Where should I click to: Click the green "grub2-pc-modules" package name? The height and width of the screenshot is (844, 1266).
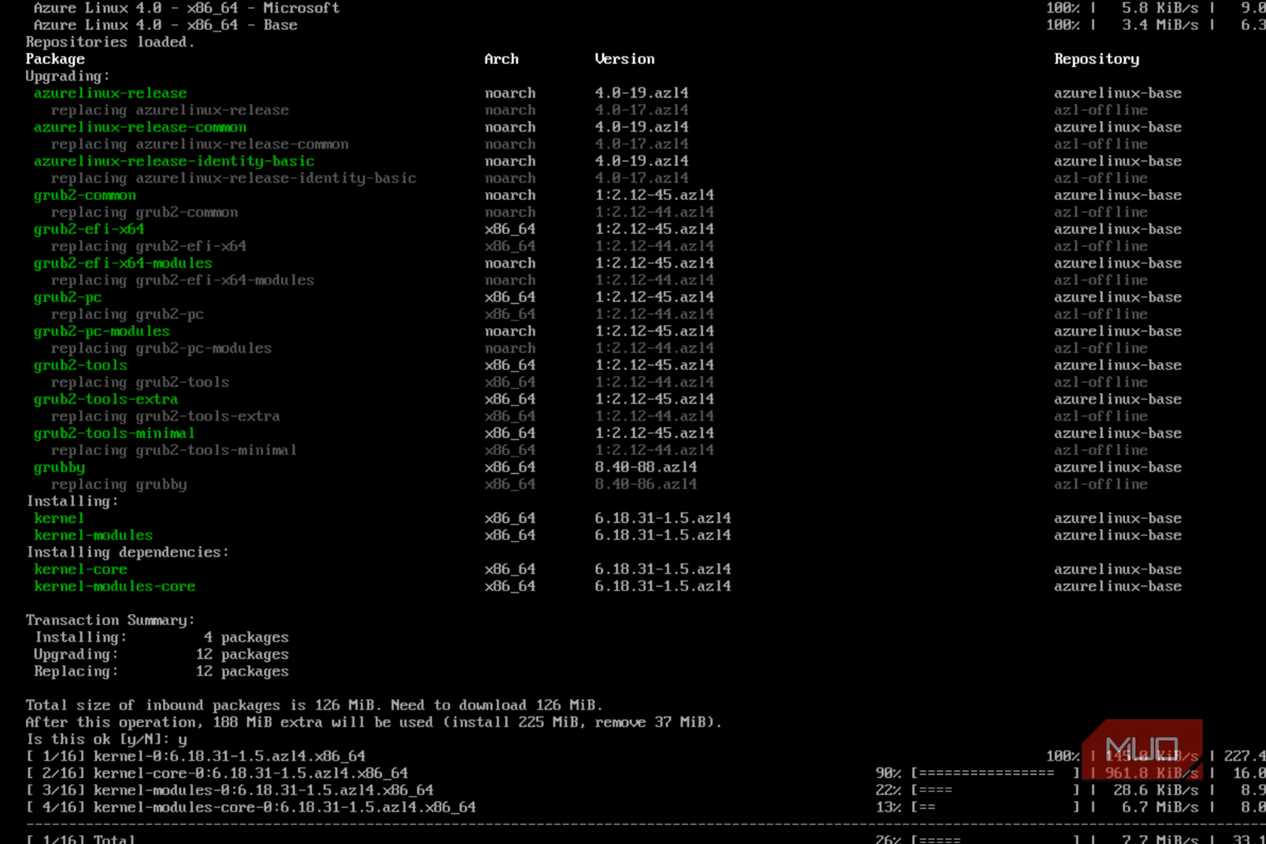(x=102, y=331)
